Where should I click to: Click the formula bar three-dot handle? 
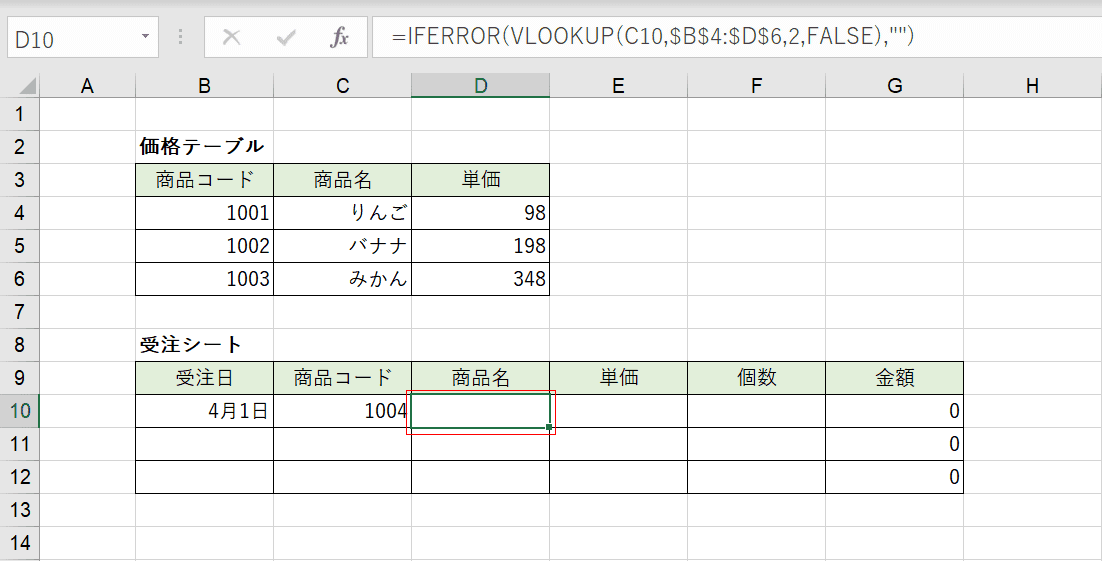pos(181,37)
